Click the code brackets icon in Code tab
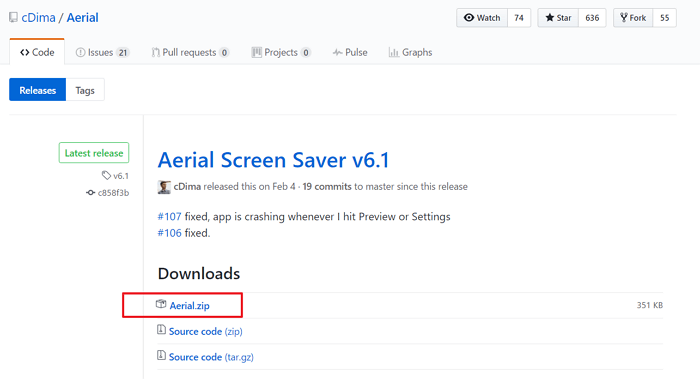Screen dimensions: 700x379 point(25,52)
